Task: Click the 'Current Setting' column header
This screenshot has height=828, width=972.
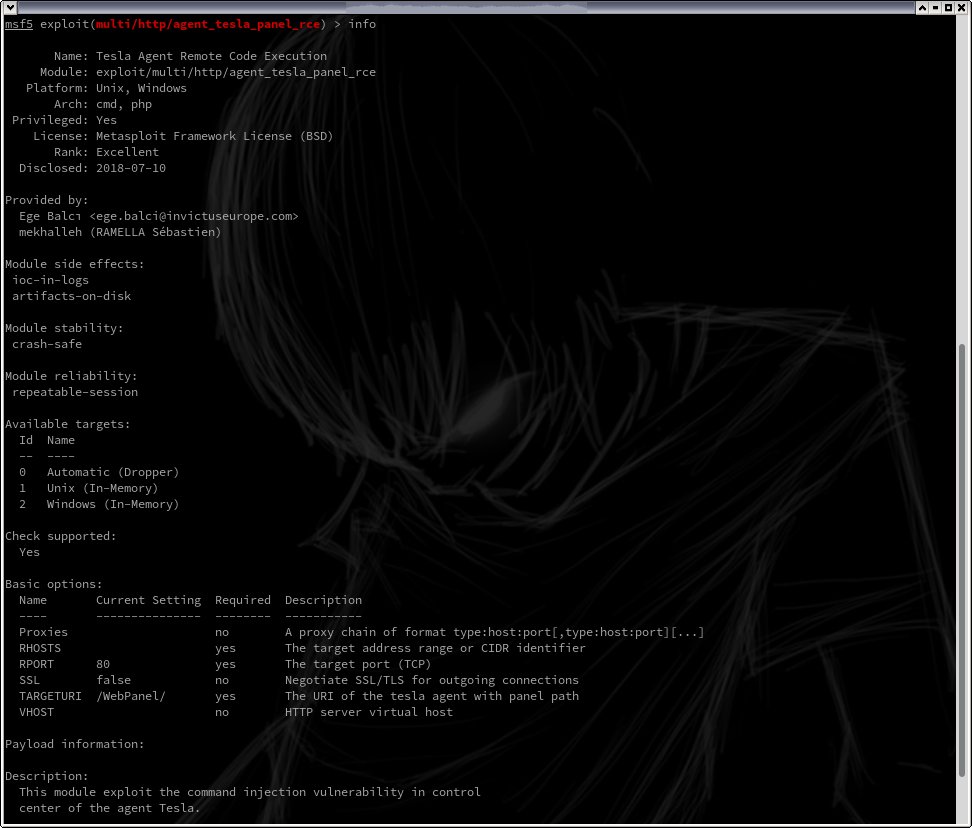Action: (x=148, y=600)
